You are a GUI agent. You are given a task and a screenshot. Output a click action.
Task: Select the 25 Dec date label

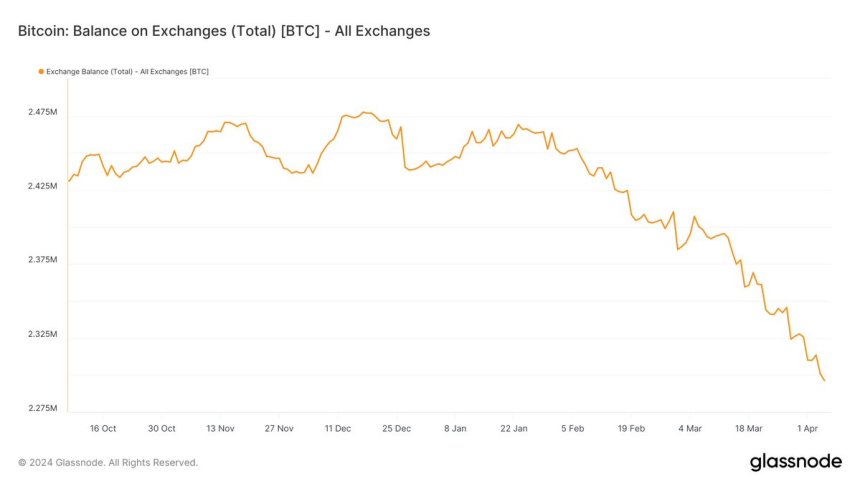[x=396, y=428]
